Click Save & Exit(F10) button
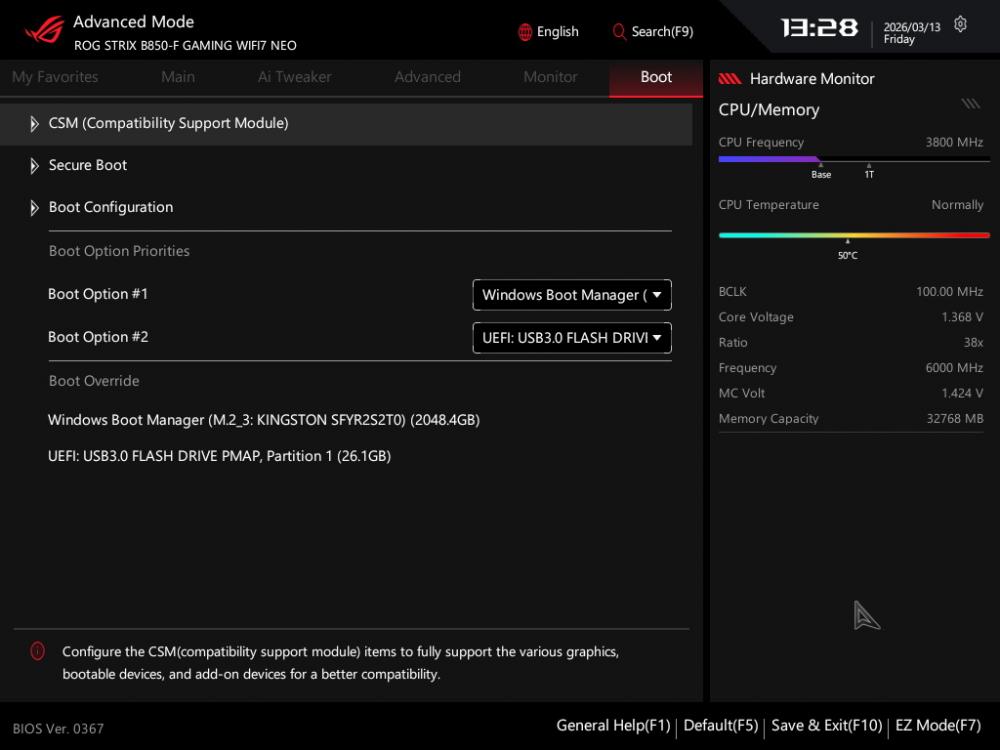The width and height of the screenshot is (1000, 750). coord(826,725)
